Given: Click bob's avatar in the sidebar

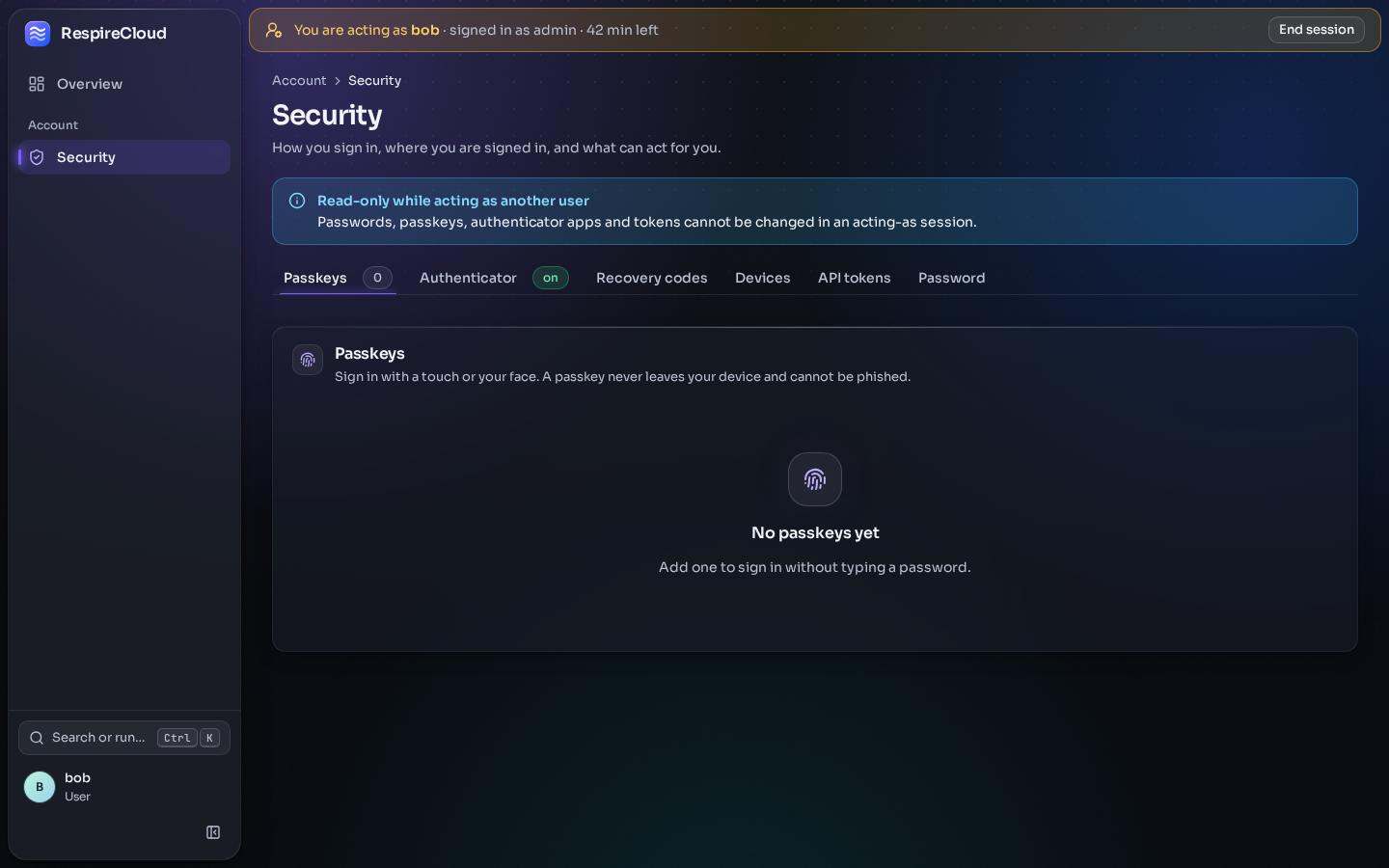Looking at the screenshot, I should tap(40, 787).
